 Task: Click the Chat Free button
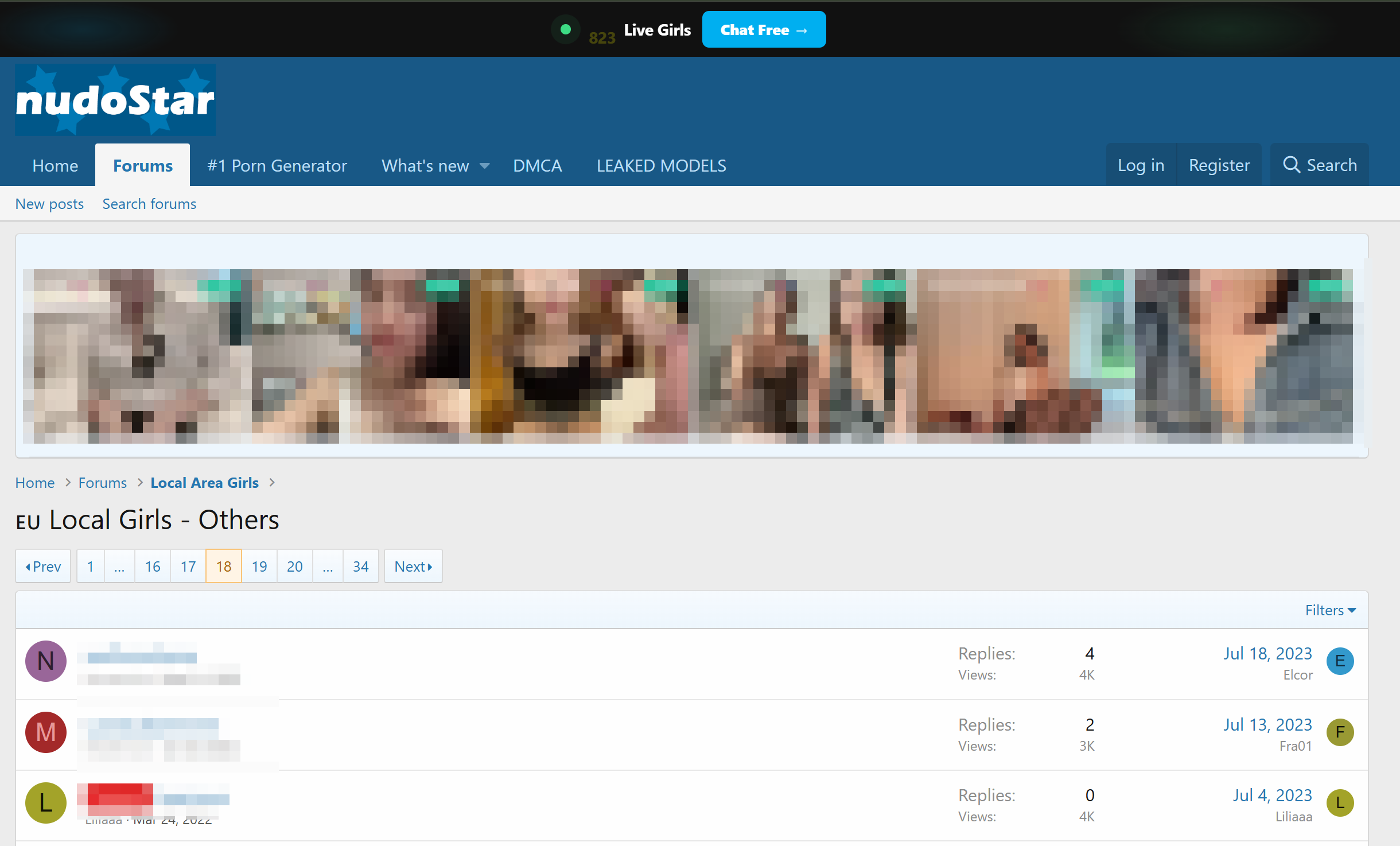coord(764,29)
